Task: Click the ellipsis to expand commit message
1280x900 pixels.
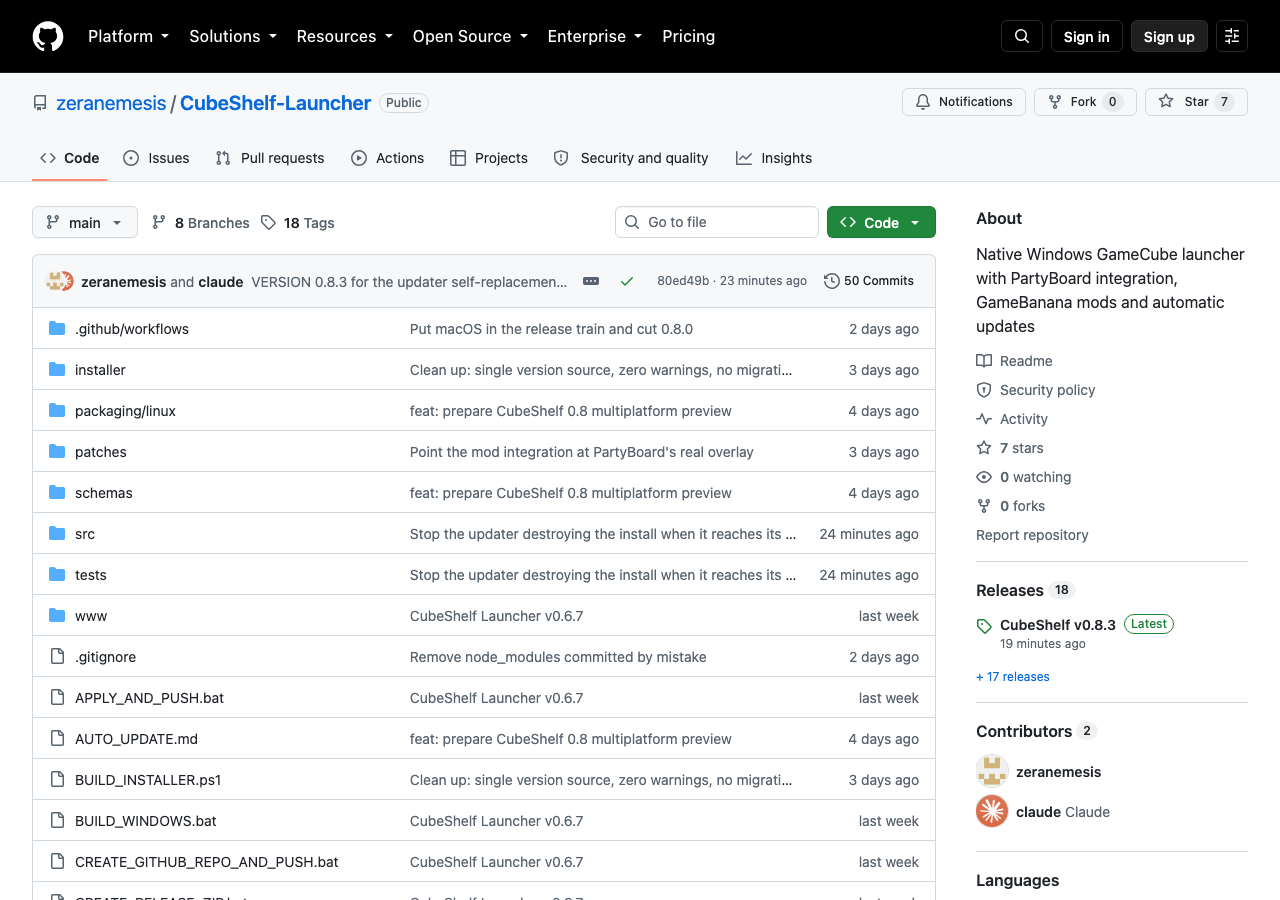Action: [x=591, y=281]
